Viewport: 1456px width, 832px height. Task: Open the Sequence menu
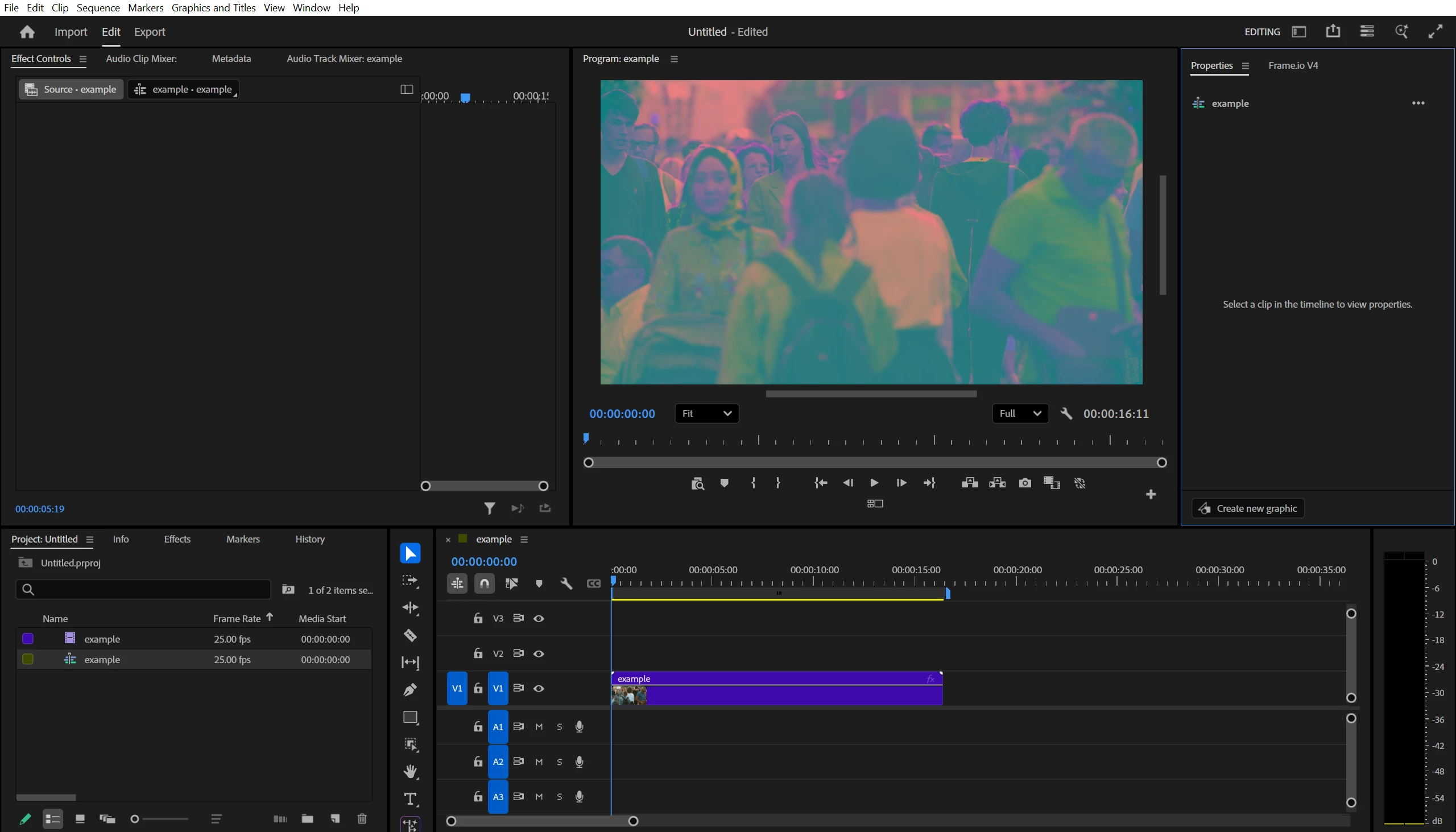pos(98,7)
